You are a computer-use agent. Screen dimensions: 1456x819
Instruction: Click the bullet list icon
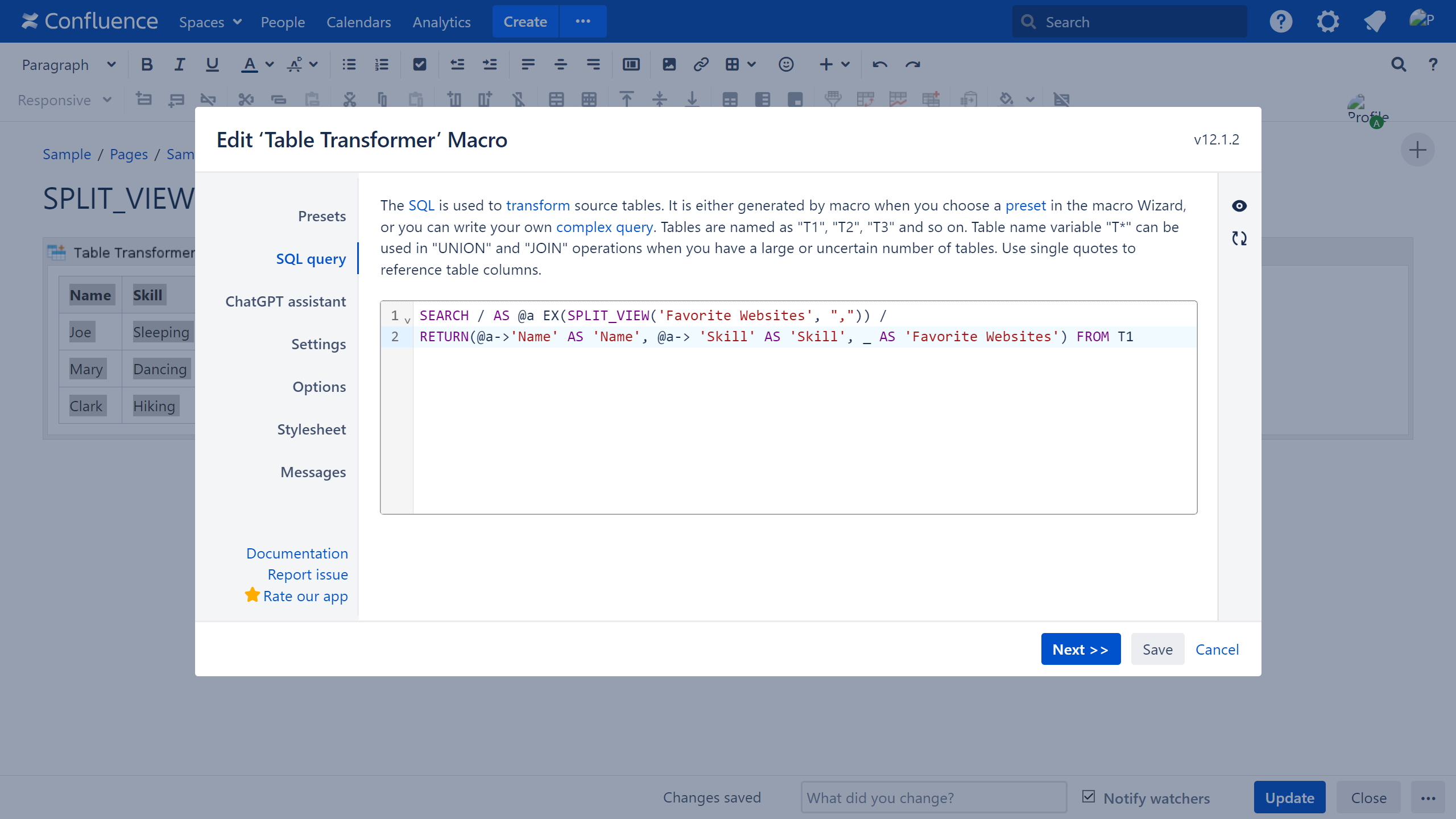[x=349, y=65]
